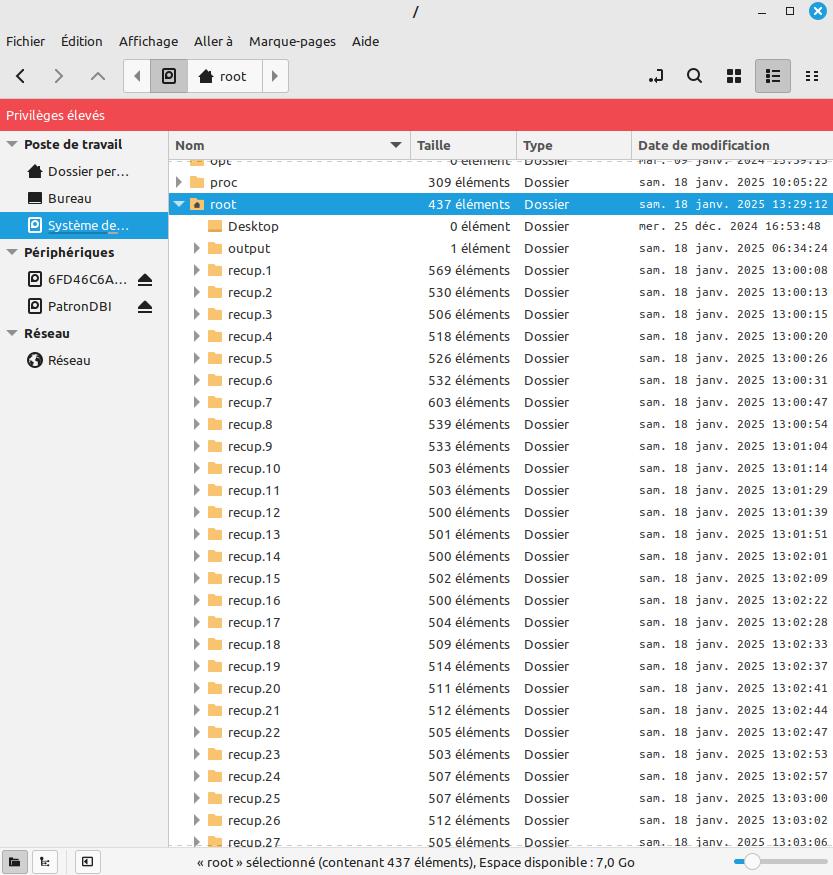Image resolution: width=833 pixels, height=875 pixels.
Task: Click the root path bar button
Action: [x=223, y=76]
